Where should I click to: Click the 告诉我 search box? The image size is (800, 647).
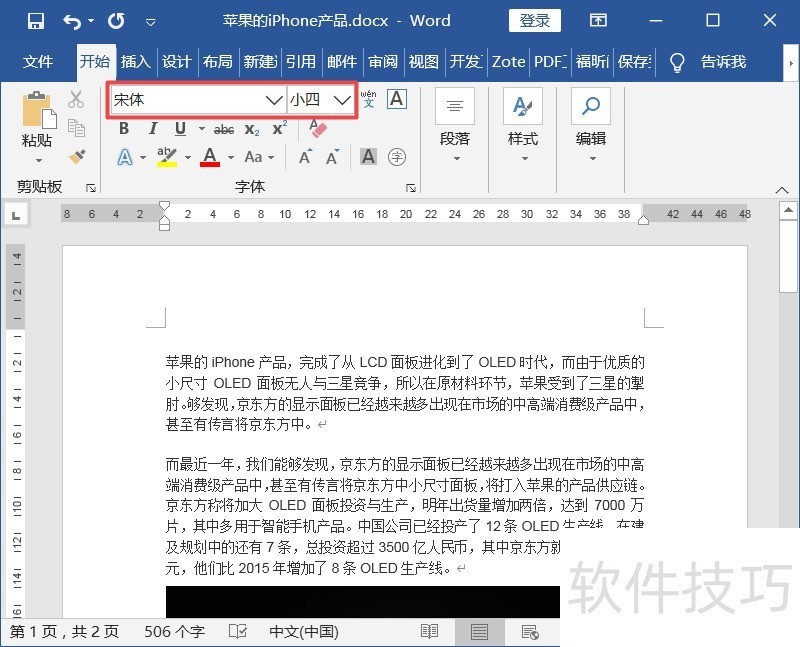click(723, 62)
